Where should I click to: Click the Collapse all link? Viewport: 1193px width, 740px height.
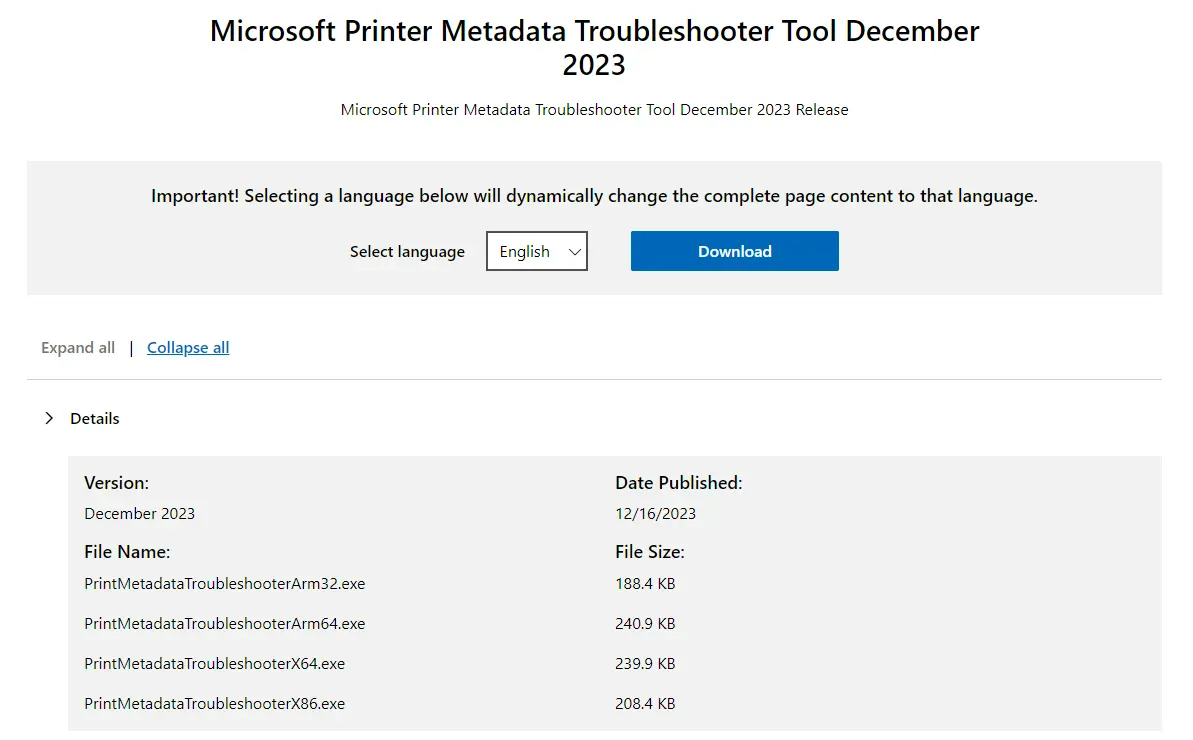pyautogui.click(x=188, y=348)
